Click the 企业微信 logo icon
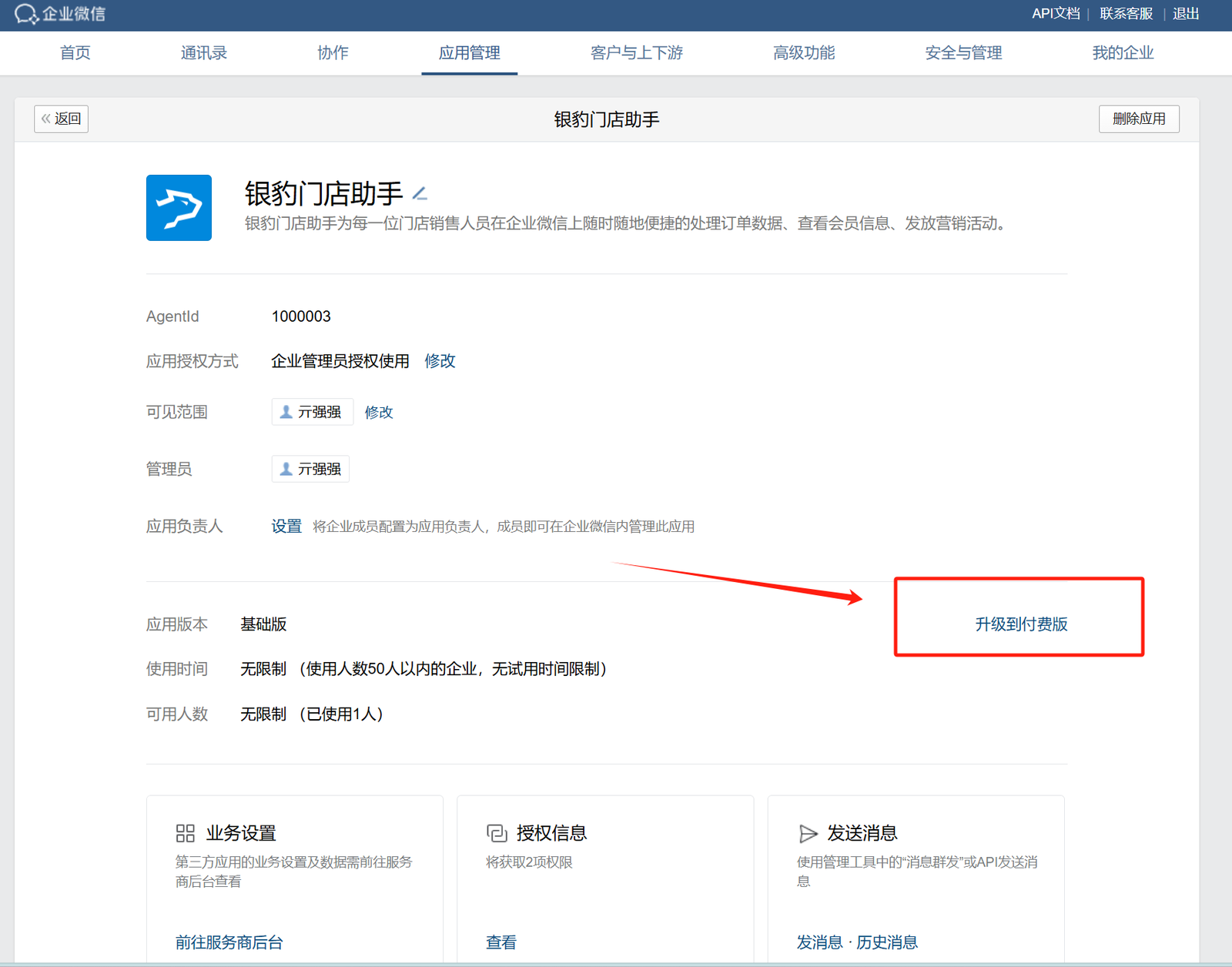This screenshot has height=967, width=1232. [x=26, y=14]
